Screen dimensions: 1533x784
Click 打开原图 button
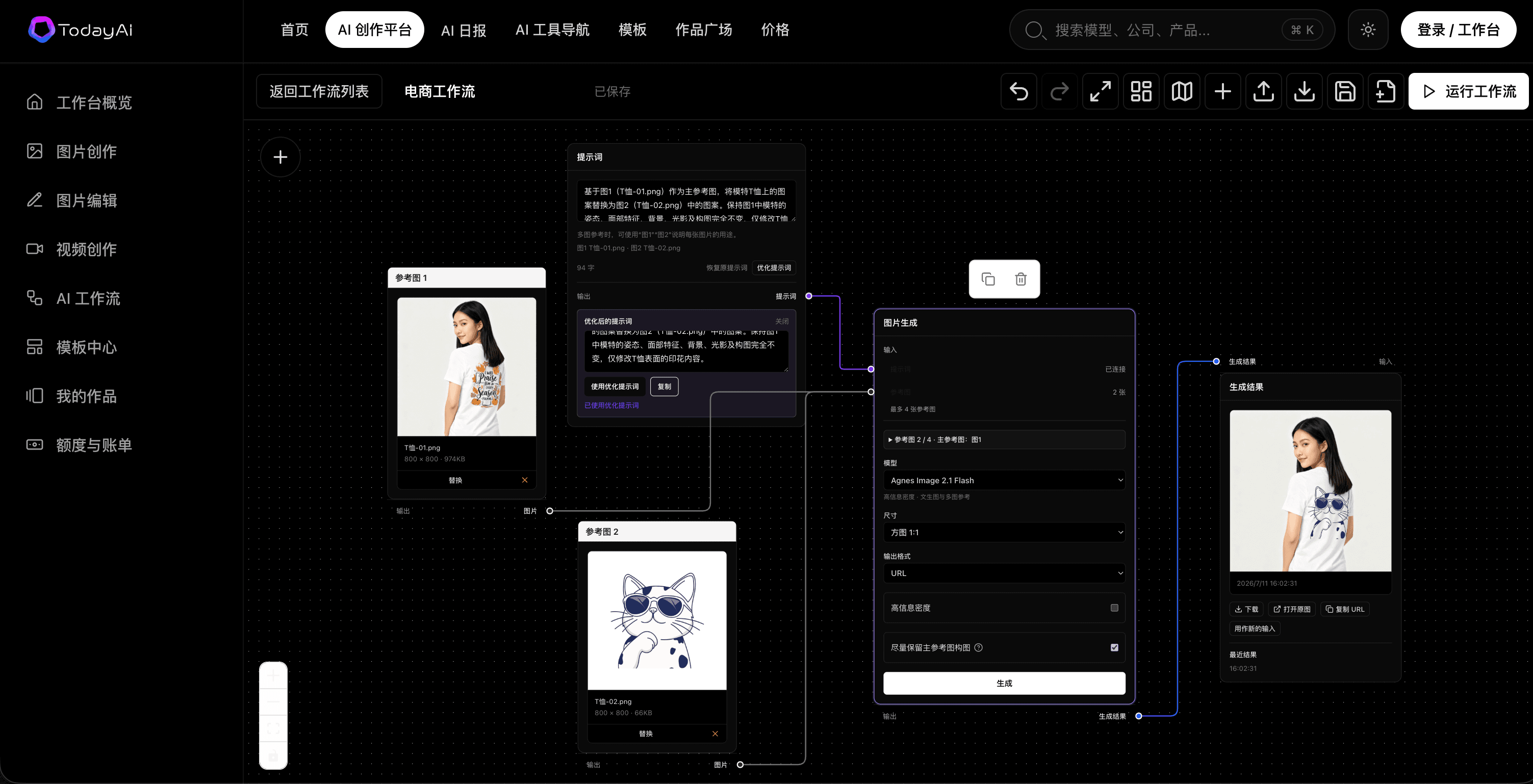click(1292, 609)
